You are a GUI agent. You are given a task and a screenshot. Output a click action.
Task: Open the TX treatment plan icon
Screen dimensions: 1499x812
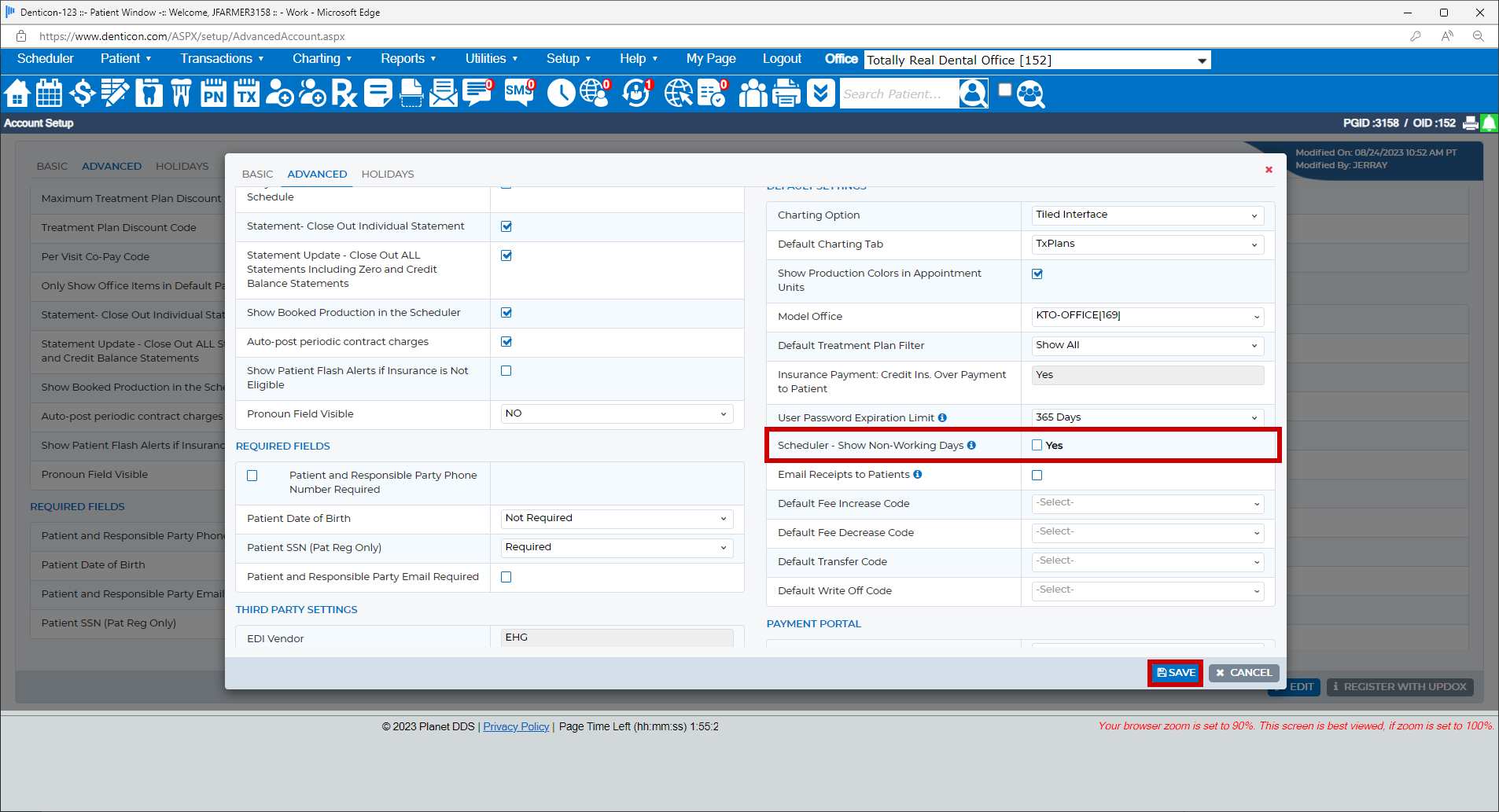point(246,94)
